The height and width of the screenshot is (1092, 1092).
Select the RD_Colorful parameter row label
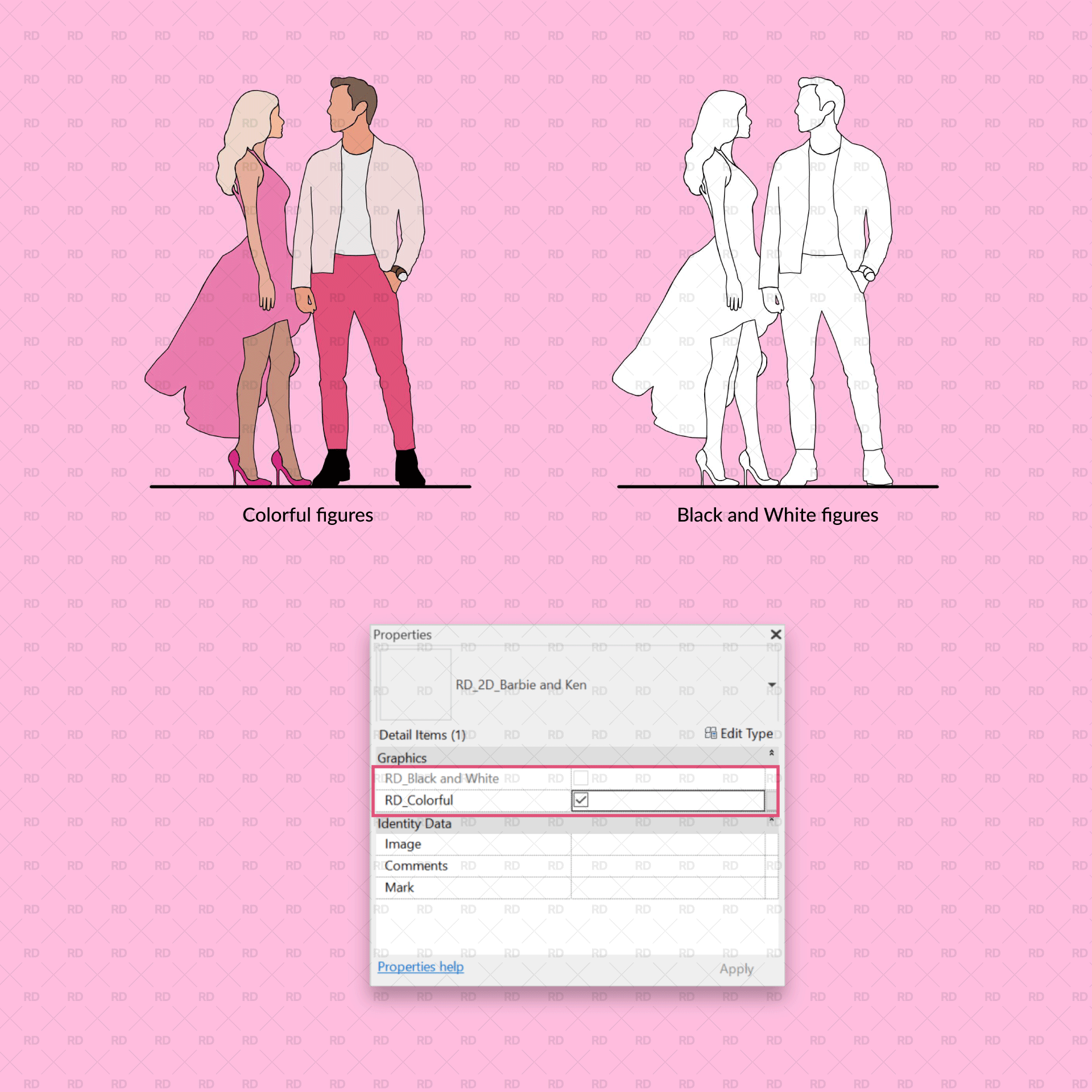[419, 800]
